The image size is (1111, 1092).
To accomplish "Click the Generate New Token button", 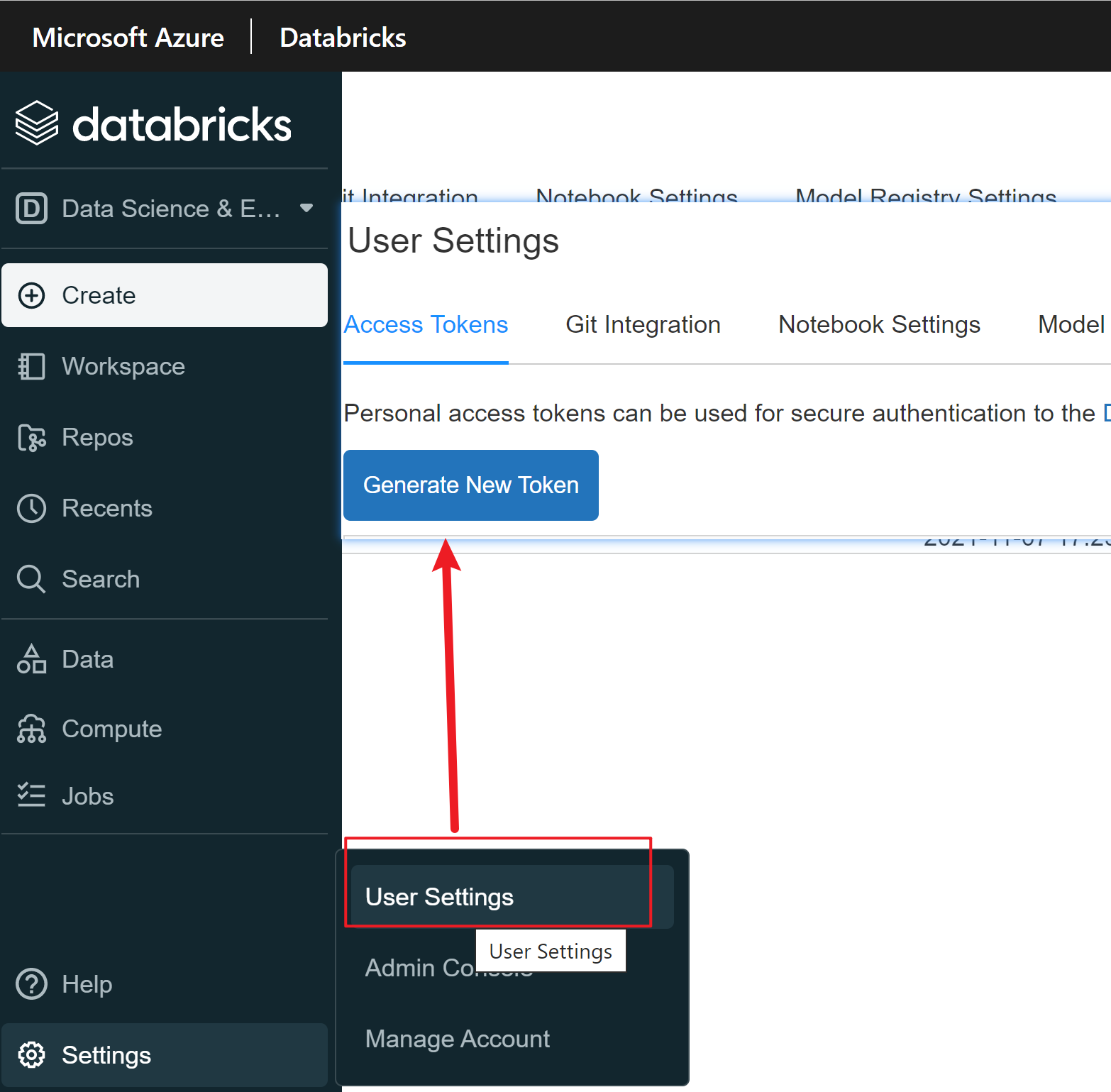I will pos(471,485).
